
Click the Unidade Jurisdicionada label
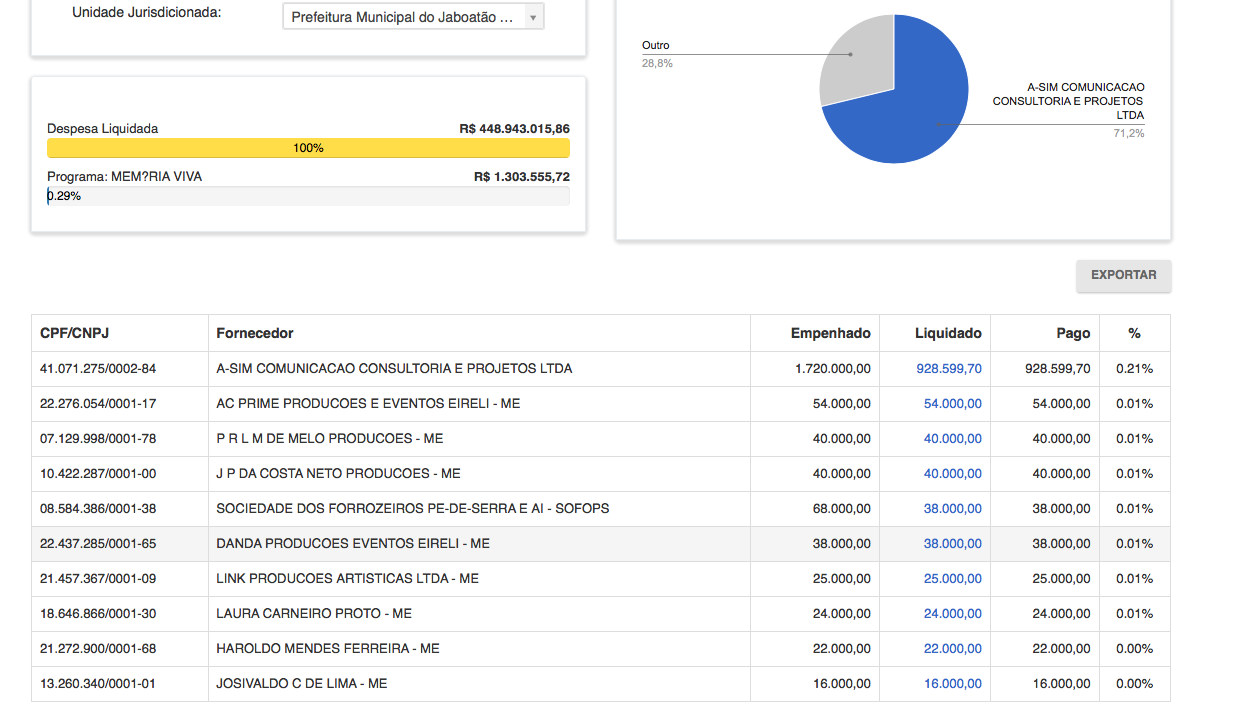tap(147, 13)
